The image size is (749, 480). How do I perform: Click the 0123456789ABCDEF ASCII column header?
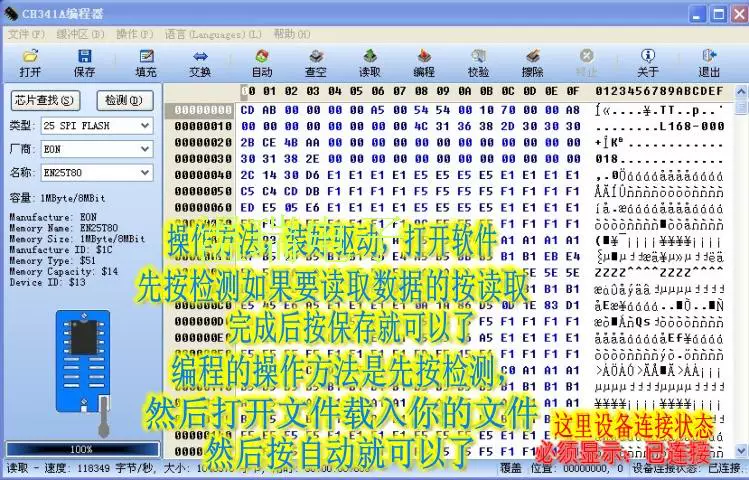pos(659,91)
